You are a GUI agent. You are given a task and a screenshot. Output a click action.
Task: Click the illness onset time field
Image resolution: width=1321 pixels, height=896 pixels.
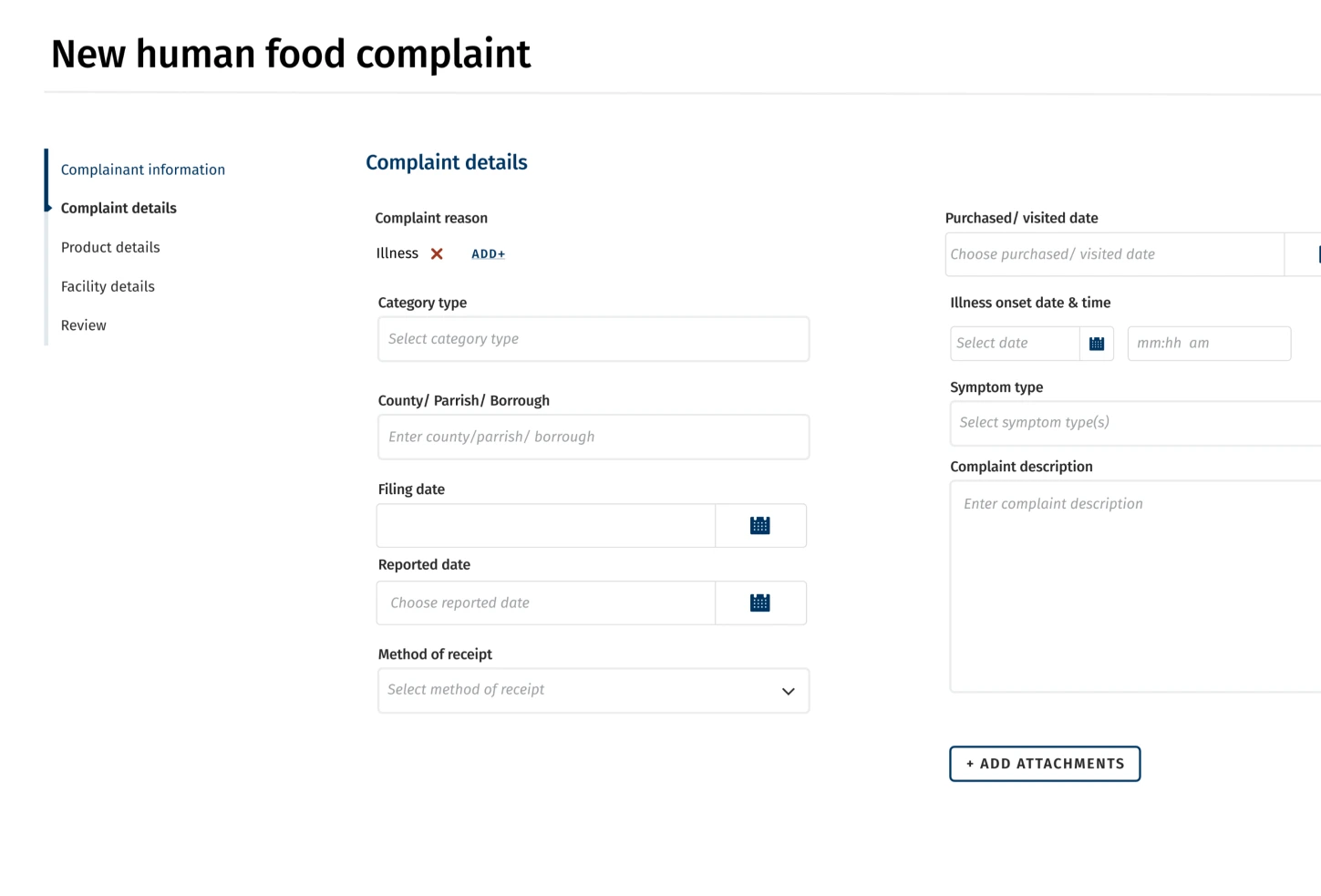pyautogui.click(x=1209, y=343)
